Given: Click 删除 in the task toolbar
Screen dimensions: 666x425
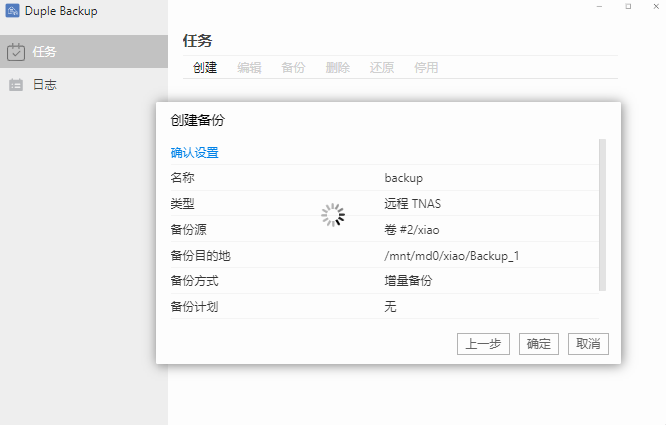Looking at the screenshot, I should pyautogui.click(x=338, y=68).
